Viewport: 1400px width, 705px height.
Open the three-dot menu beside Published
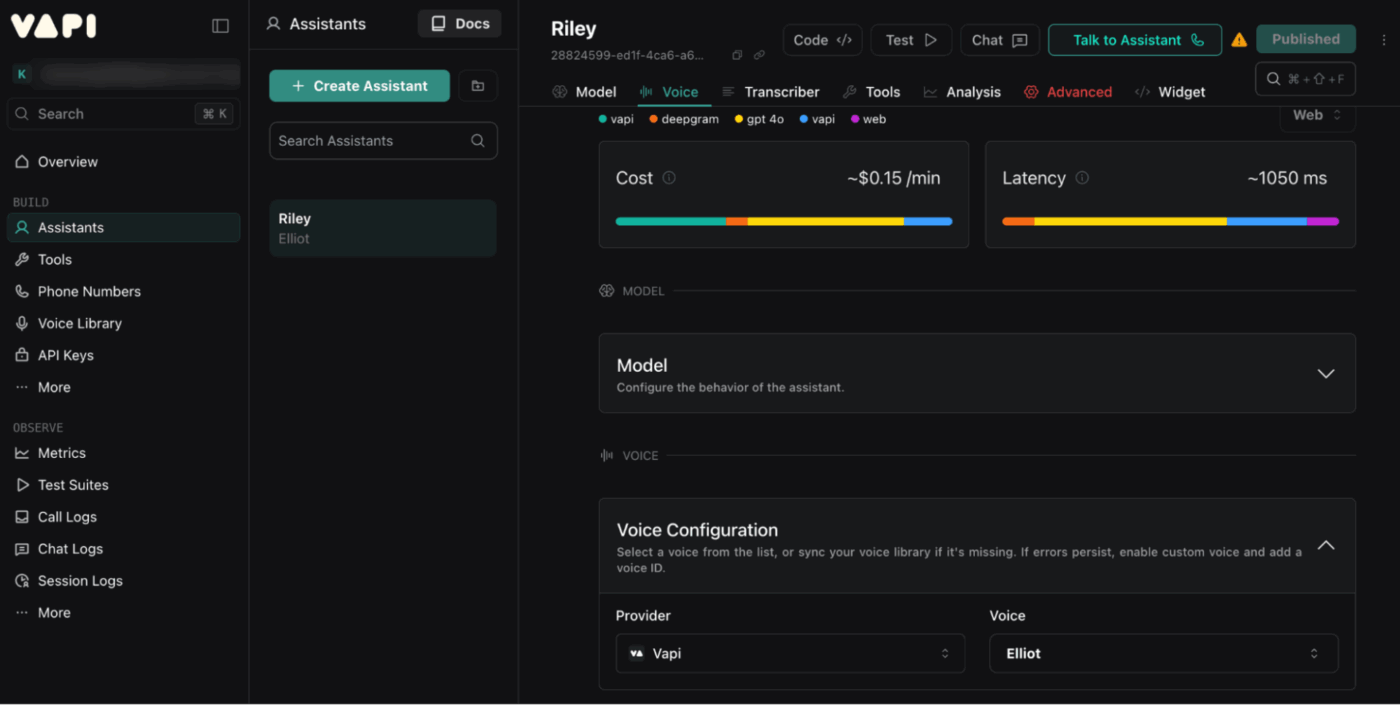1384,40
